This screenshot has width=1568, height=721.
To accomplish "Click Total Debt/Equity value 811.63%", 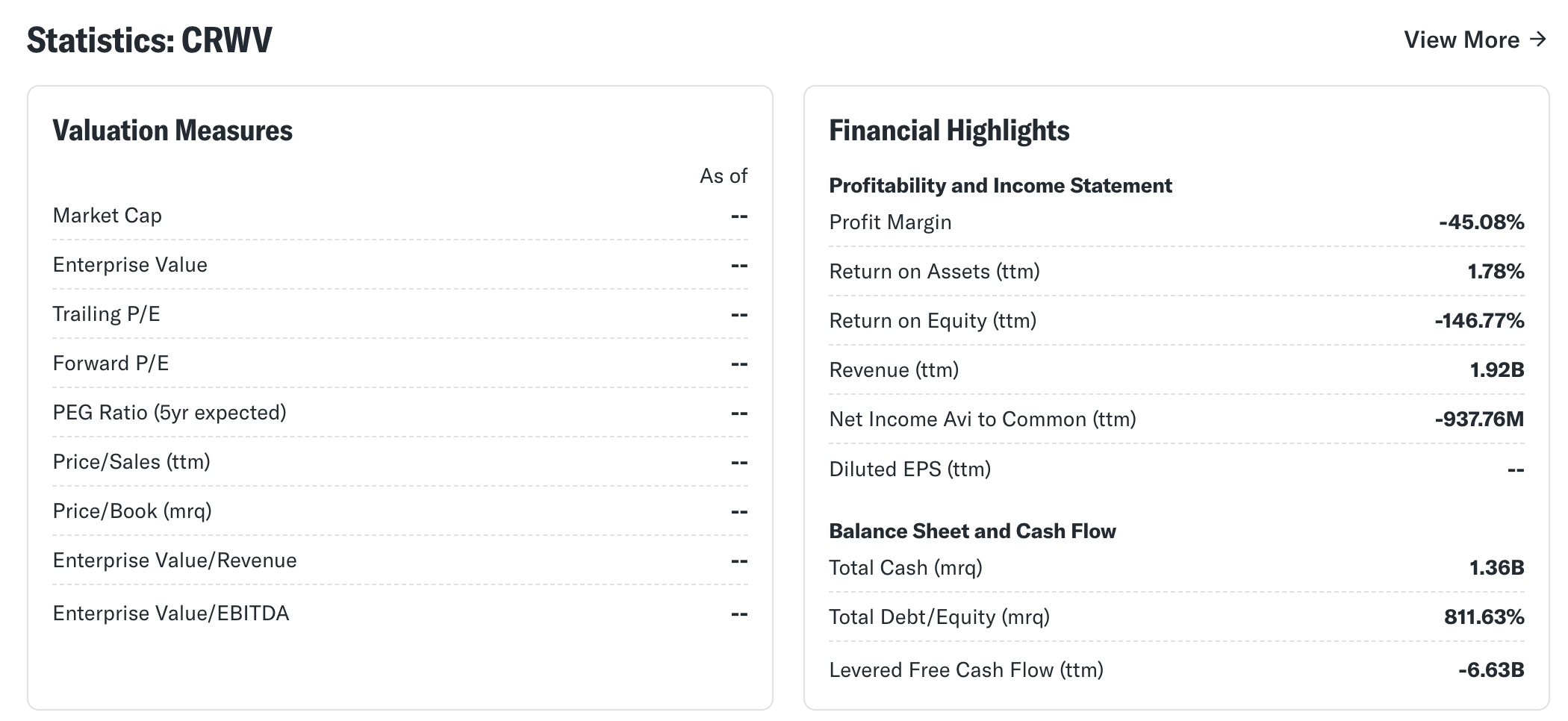I will (x=1484, y=617).
